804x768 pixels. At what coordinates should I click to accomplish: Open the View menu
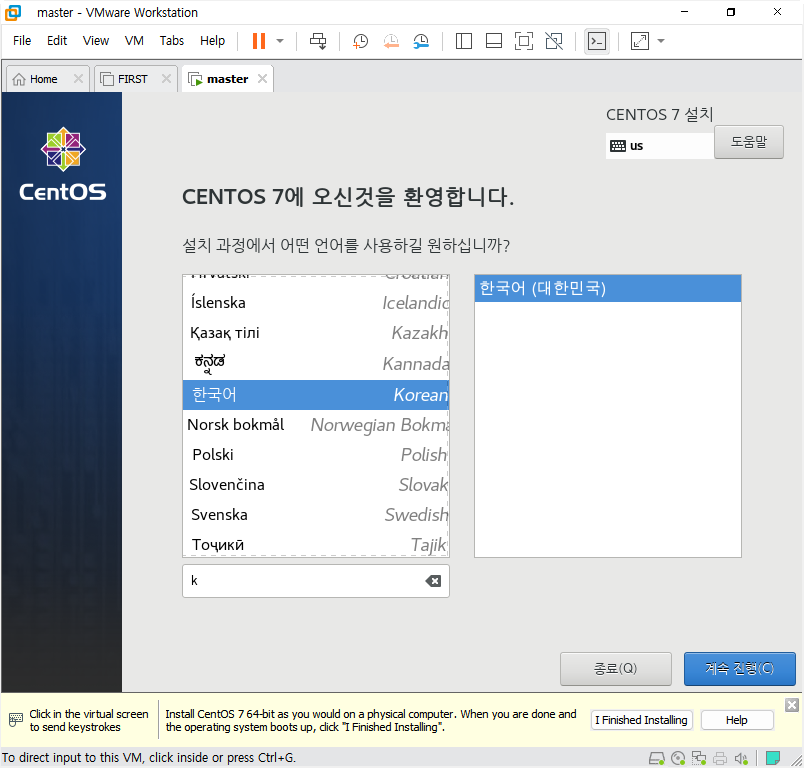[x=96, y=41]
